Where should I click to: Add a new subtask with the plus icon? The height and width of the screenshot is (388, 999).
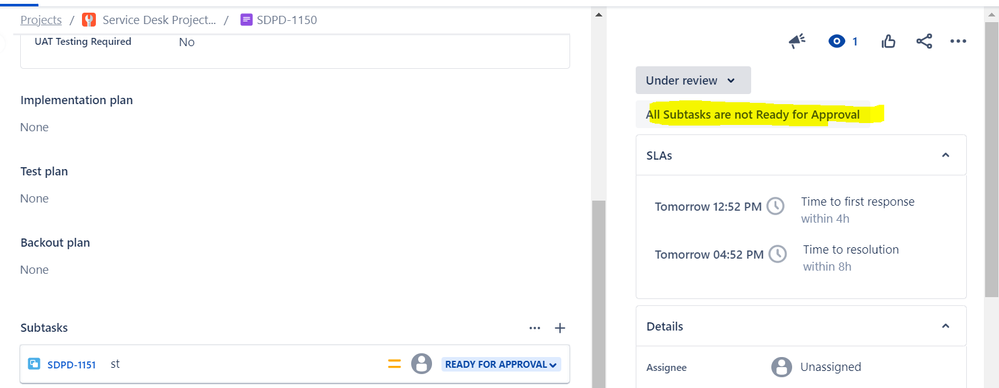point(559,328)
